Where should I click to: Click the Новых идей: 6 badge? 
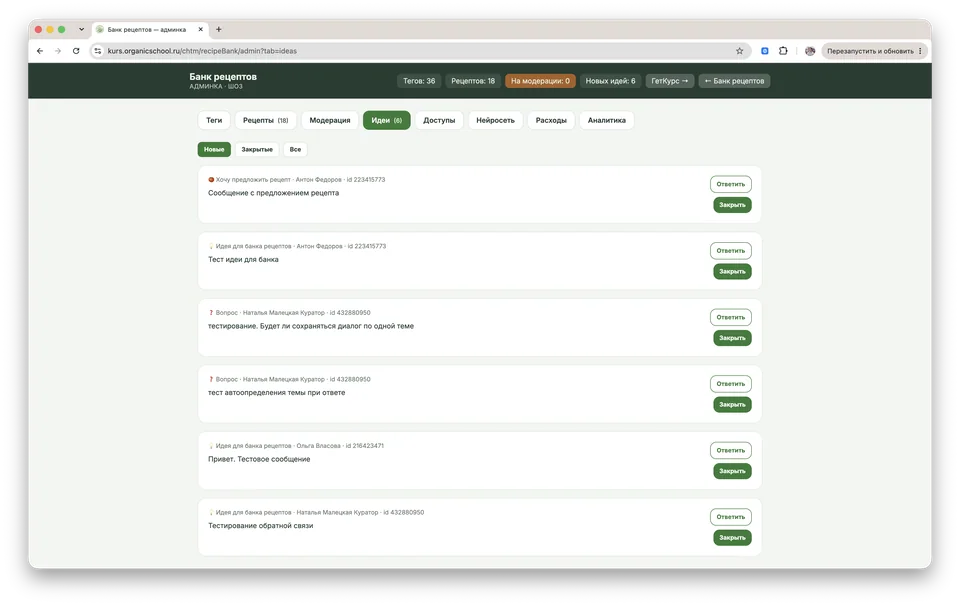pos(610,81)
